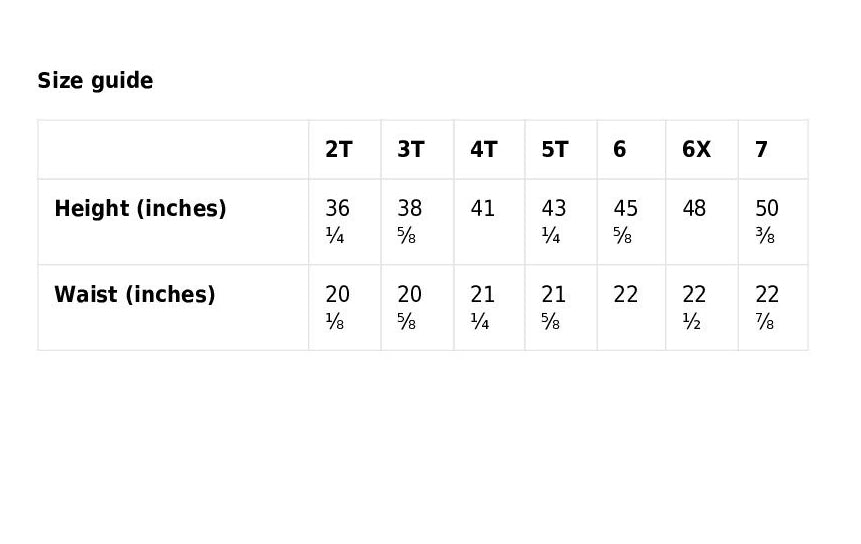Select the size 6 column header
Image resolution: width=861 pixels, height=544 pixels.
click(620, 150)
